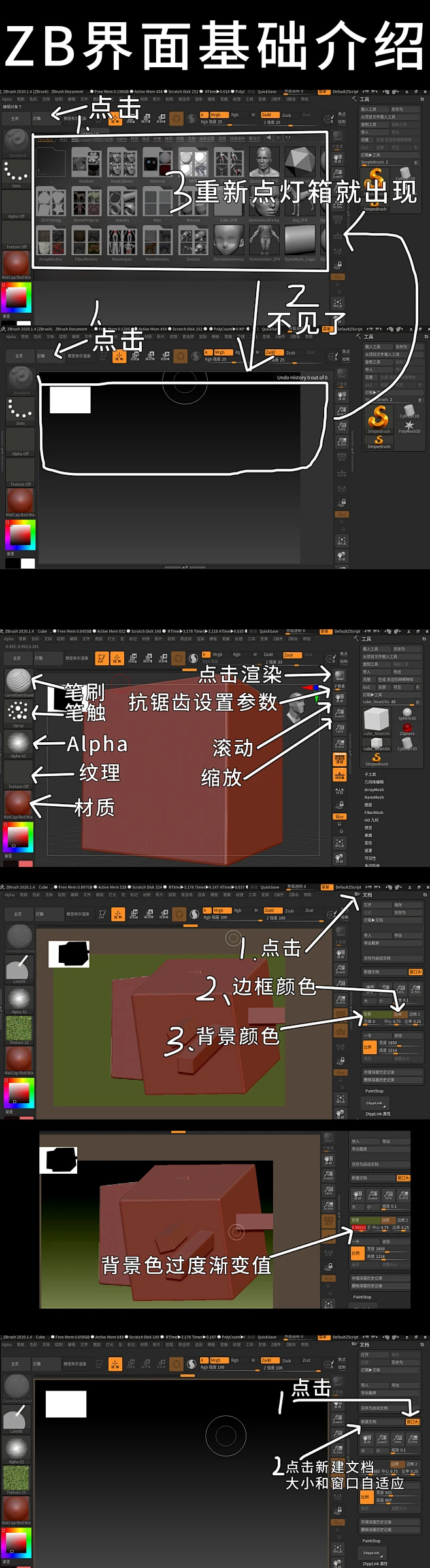Open the 色彩 menu in the red cube screenshot
430x1568 pixels.
[36, 639]
